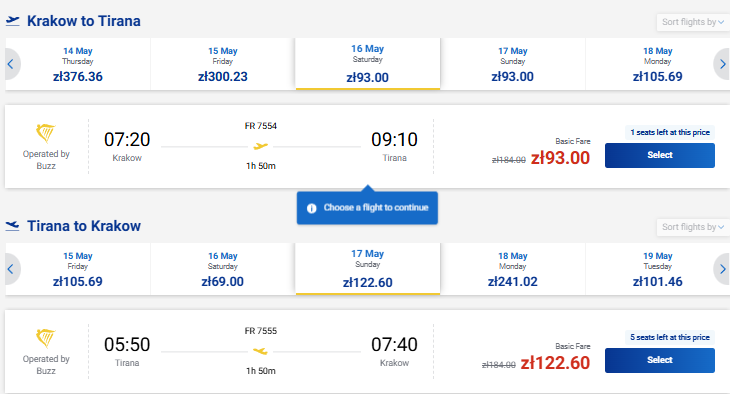Show later dates for Tirana to Krakow
This screenshot has height=394, width=730.
coord(722,269)
